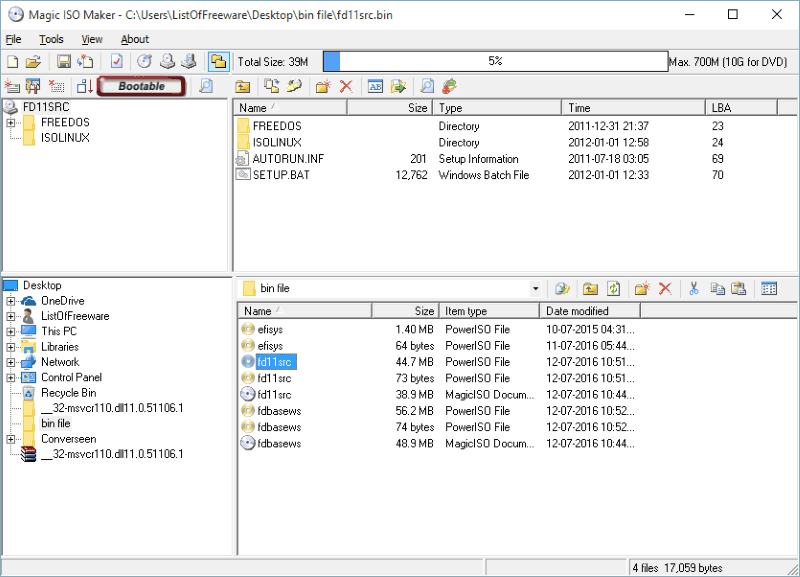This screenshot has width=800, height=577.
Task: Click the red-and-green icon ending the image toolbar
Action: pyautogui.click(x=449, y=87)
